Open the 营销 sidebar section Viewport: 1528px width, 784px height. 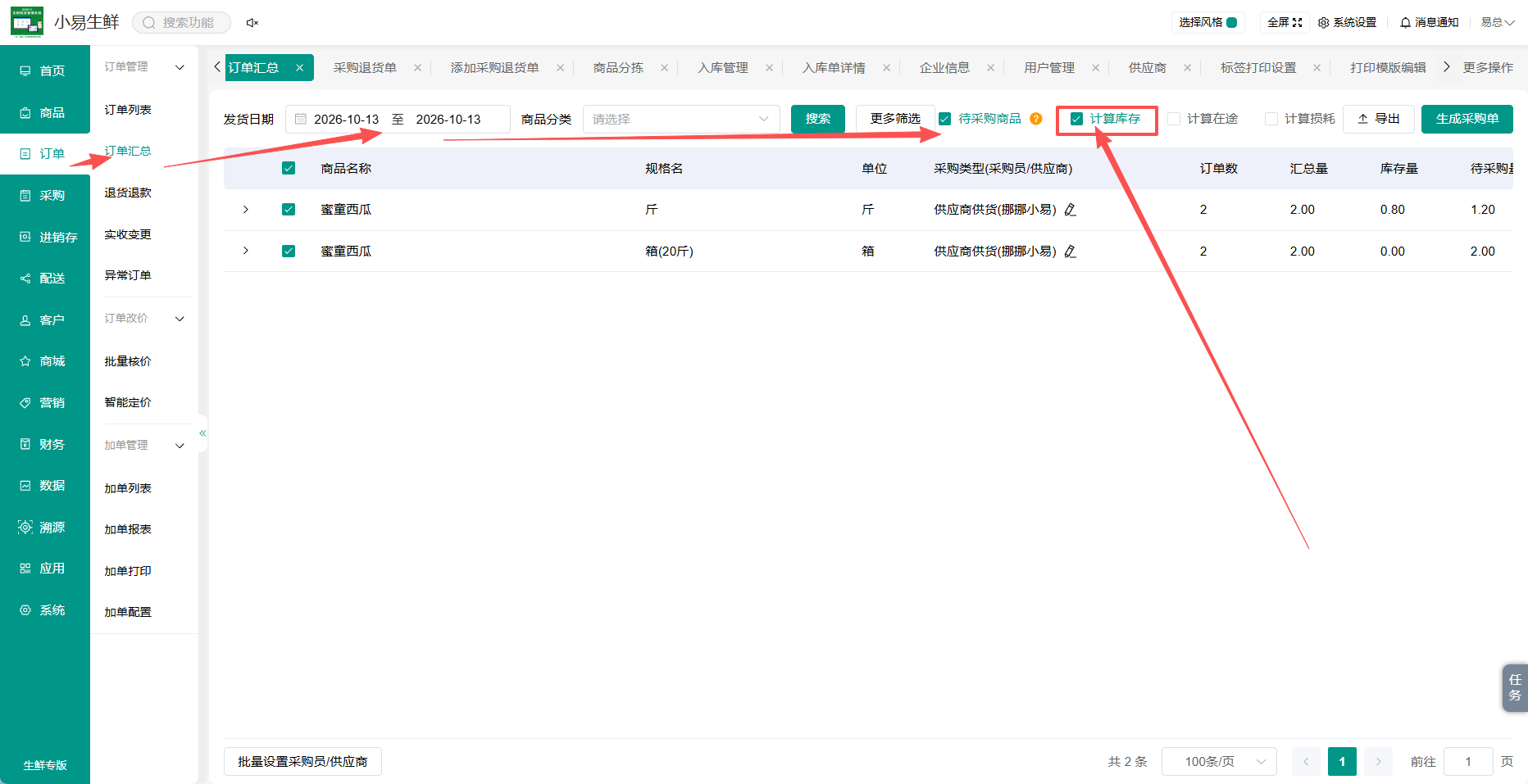(44, 402)
